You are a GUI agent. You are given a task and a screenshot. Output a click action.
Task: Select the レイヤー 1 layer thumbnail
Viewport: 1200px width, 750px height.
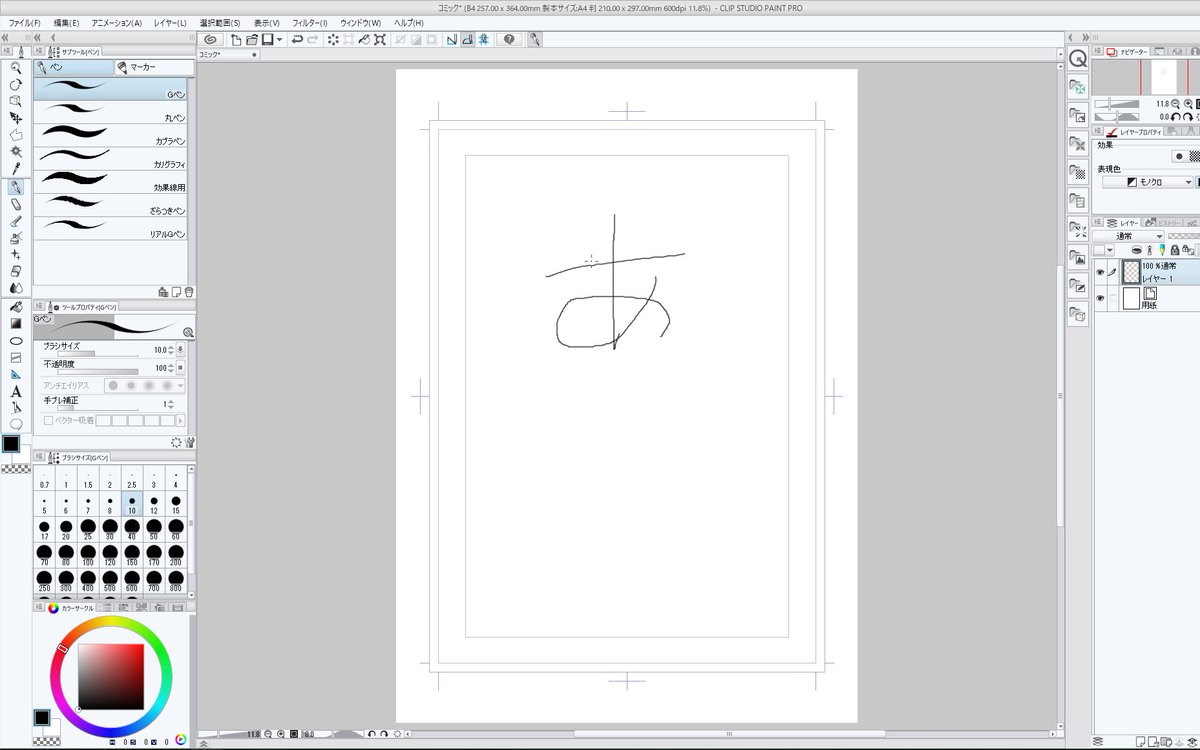(1131, 272)
